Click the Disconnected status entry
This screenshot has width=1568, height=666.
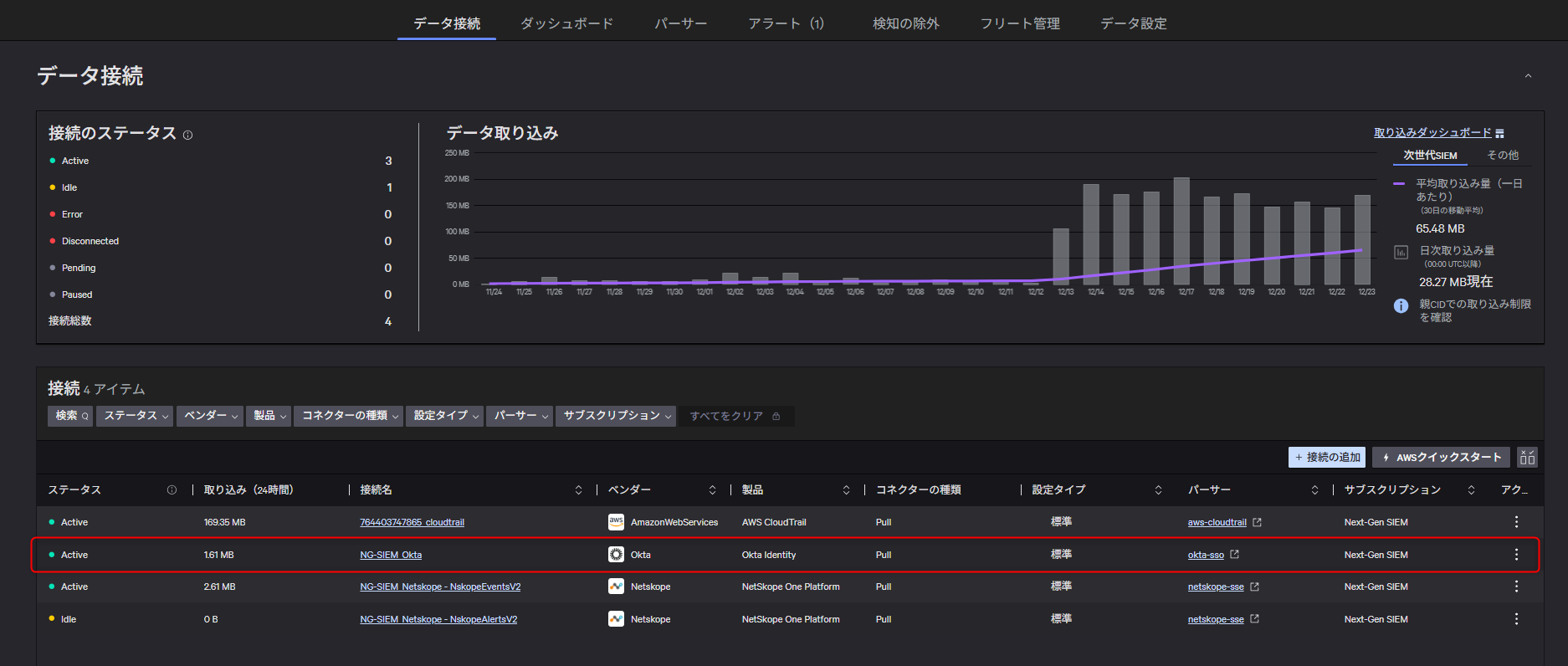click(90, 242)
